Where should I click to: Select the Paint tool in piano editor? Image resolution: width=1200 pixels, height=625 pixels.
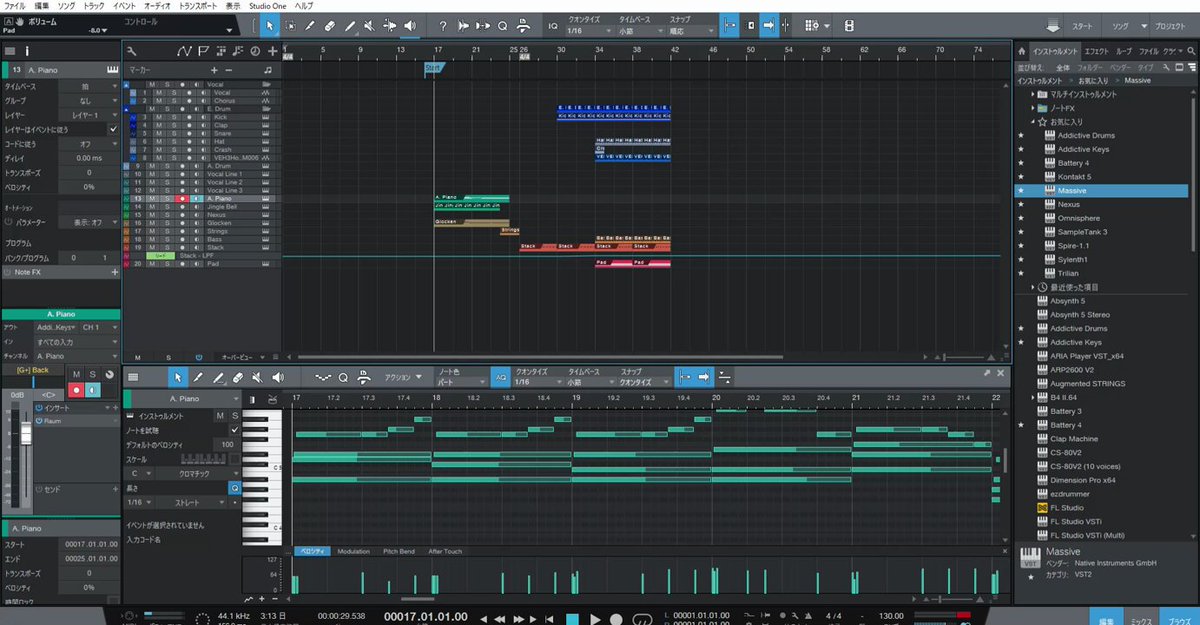[x=218, y=378]
